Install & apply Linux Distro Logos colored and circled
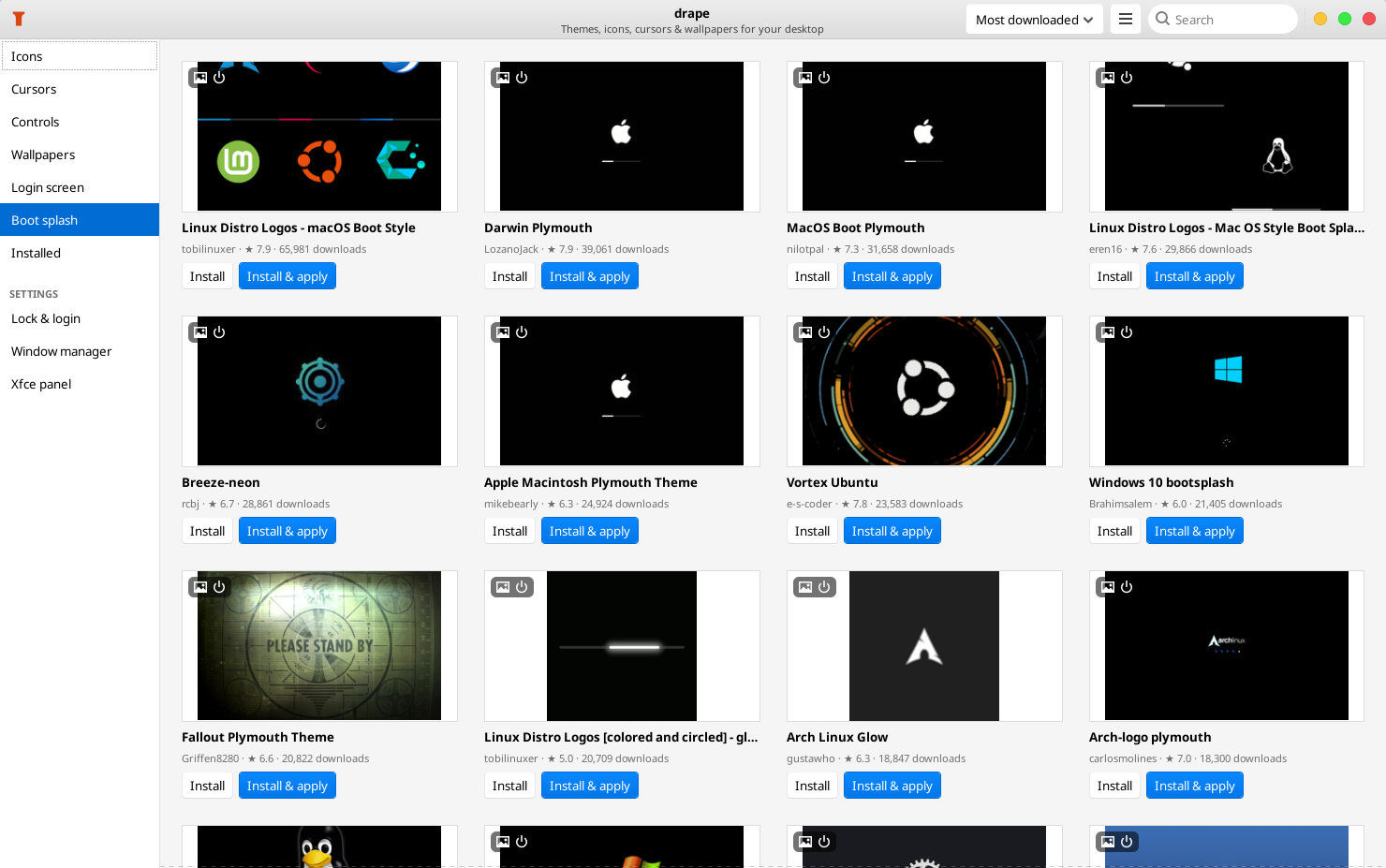The height and width of the screenshot is (868, 1386). pyautogui.click(x=589, y=786)
